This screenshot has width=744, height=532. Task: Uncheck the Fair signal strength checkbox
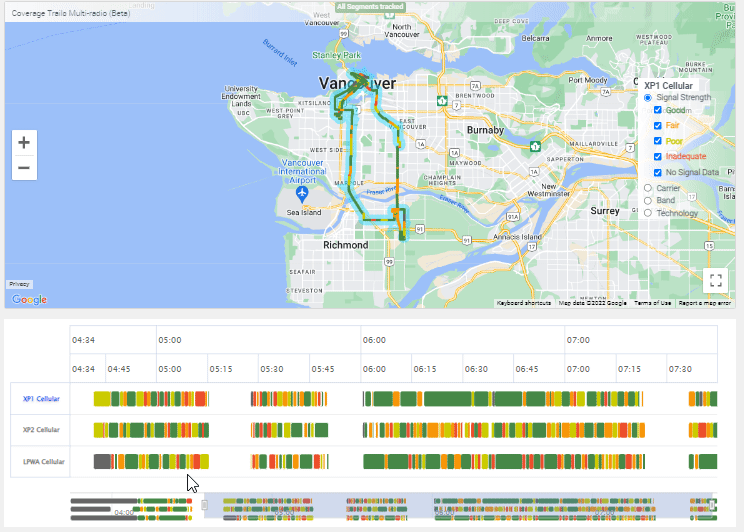(x=657, y=126)
